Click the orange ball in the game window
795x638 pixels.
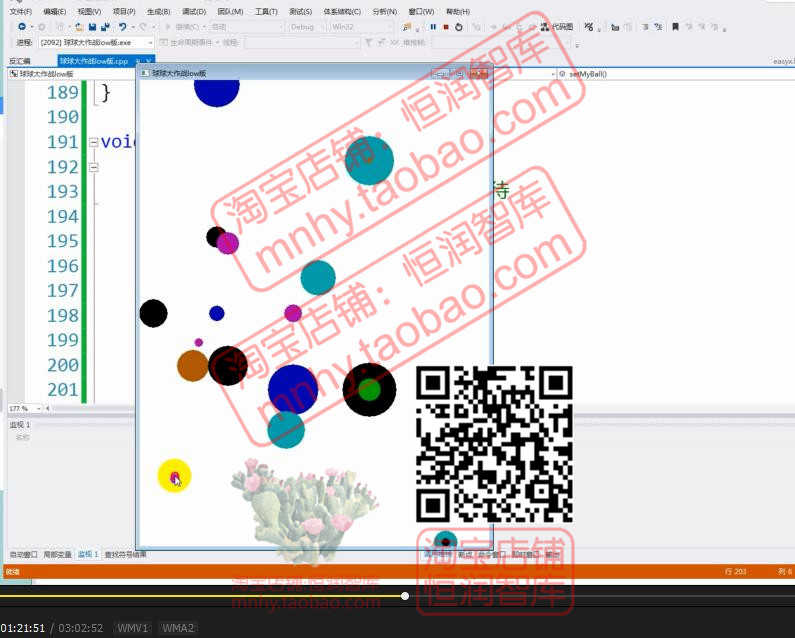tap(192, 366)
